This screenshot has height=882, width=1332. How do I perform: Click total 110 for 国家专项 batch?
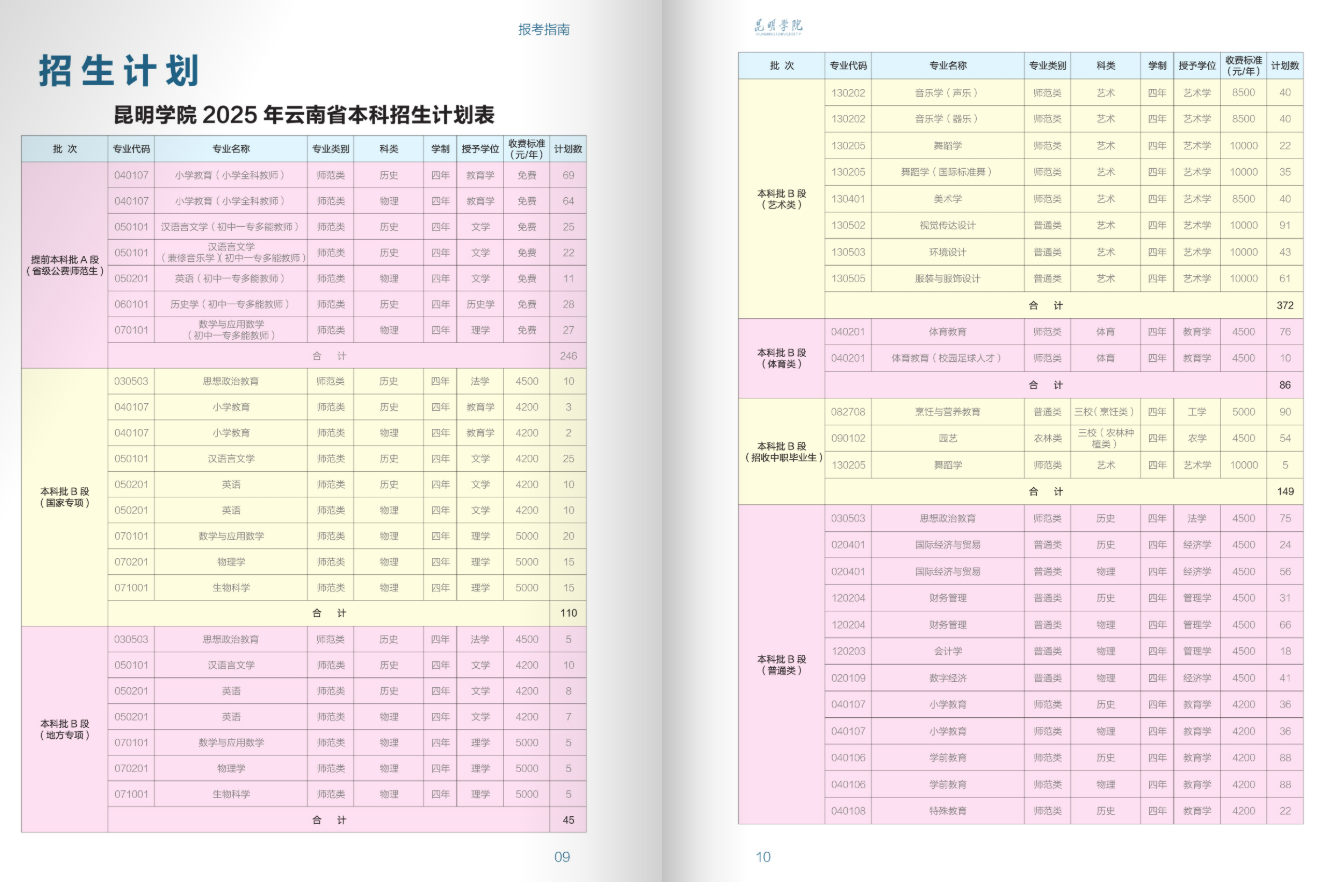568,613
